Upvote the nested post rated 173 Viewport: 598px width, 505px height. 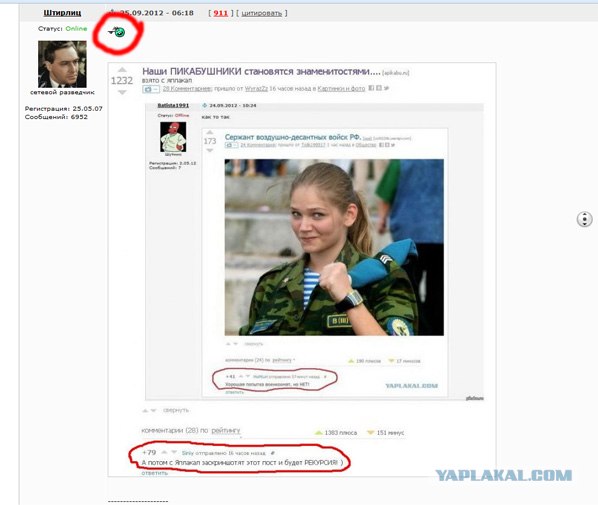[x=210, y=133]
